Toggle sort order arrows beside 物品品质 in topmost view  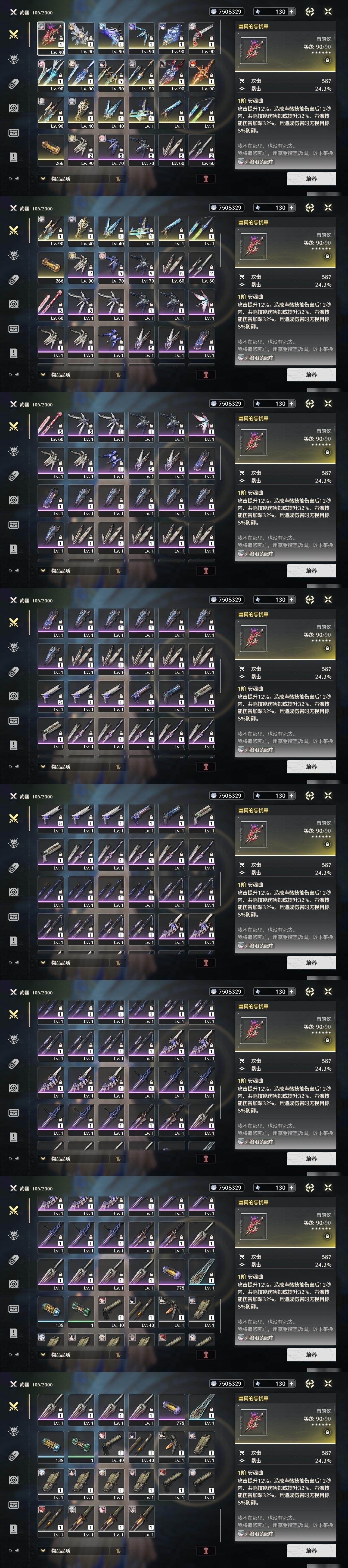[117, 178]
